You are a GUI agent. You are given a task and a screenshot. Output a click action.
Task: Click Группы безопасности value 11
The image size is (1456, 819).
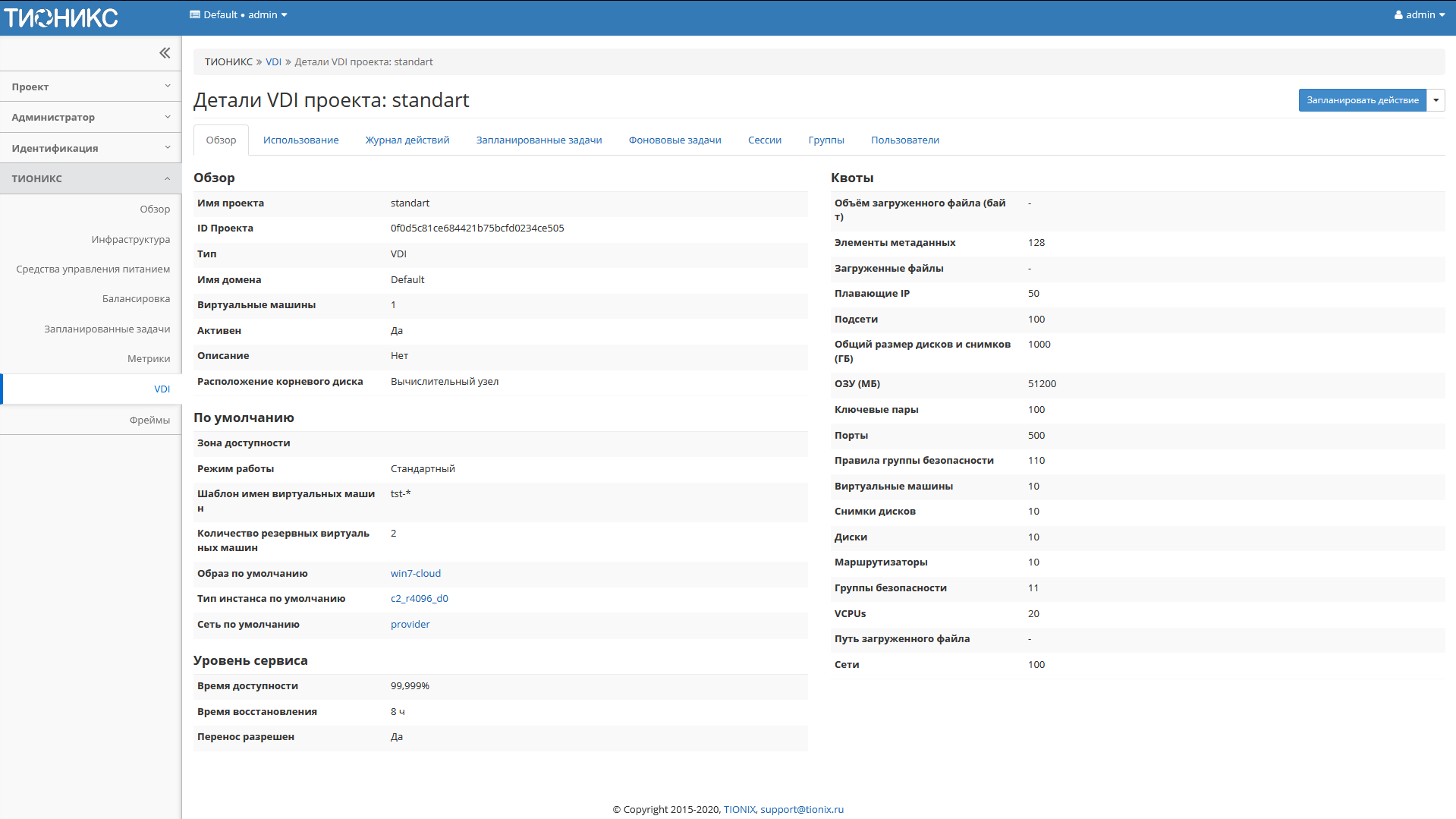1033,587
